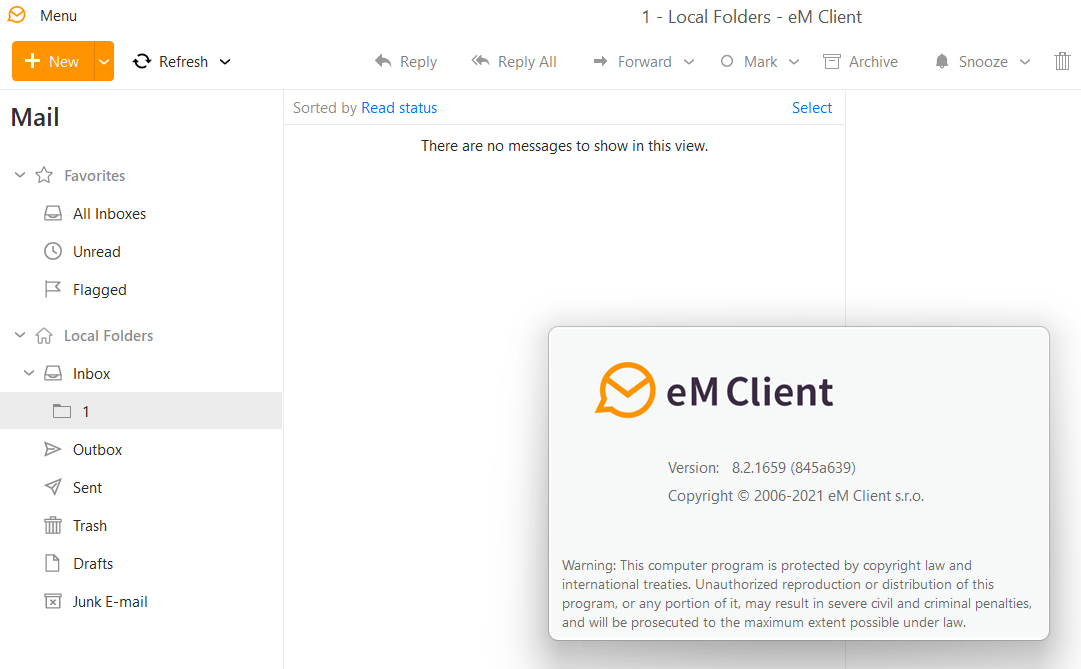This screenshot has height=669, width=1081.
Task: Click the Reply toolbar label
Action: point(418,62)
